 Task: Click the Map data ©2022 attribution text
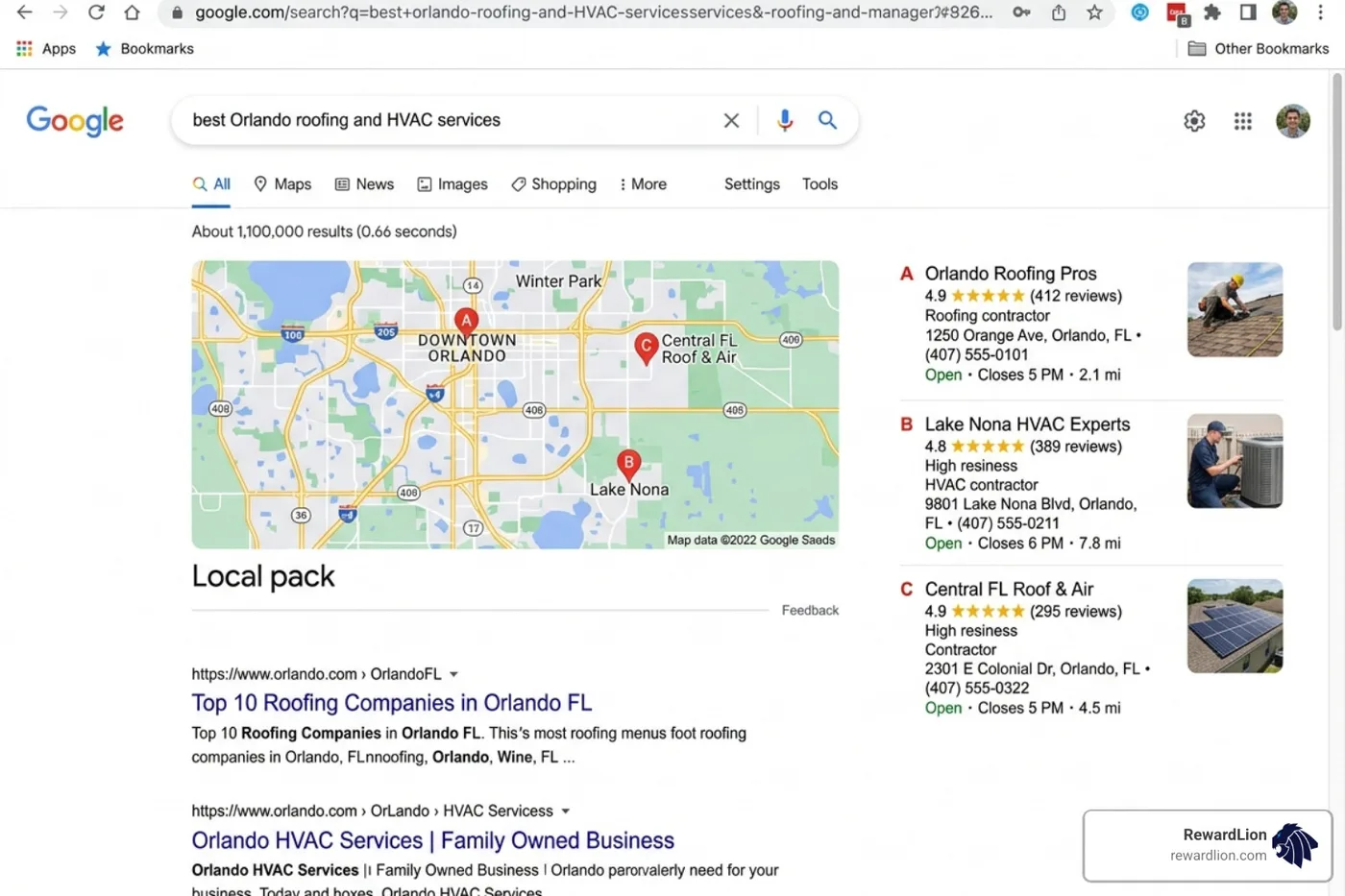[751, 541]
